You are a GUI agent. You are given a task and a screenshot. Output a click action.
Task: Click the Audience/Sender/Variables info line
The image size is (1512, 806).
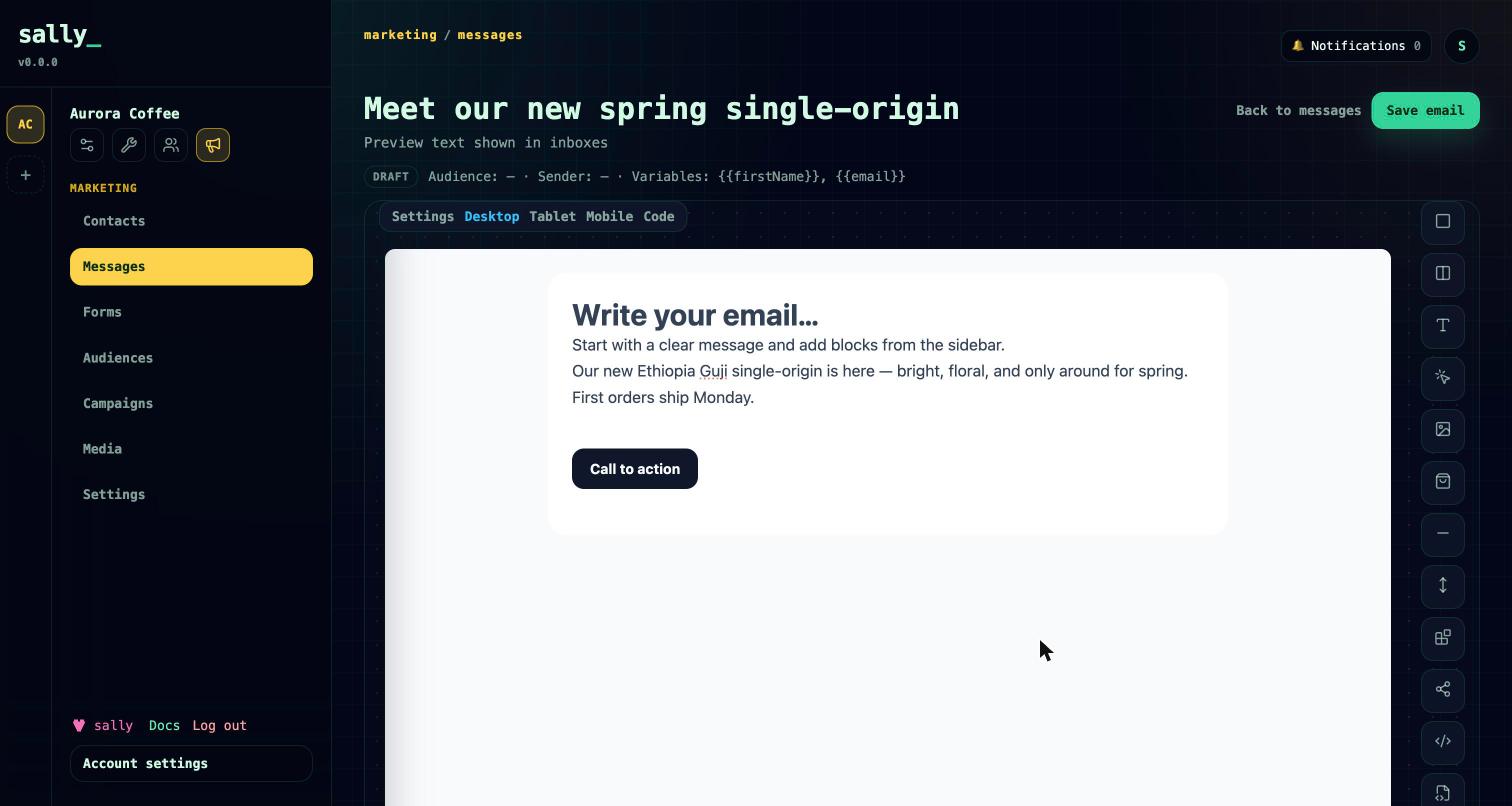[x=667, y=177]
